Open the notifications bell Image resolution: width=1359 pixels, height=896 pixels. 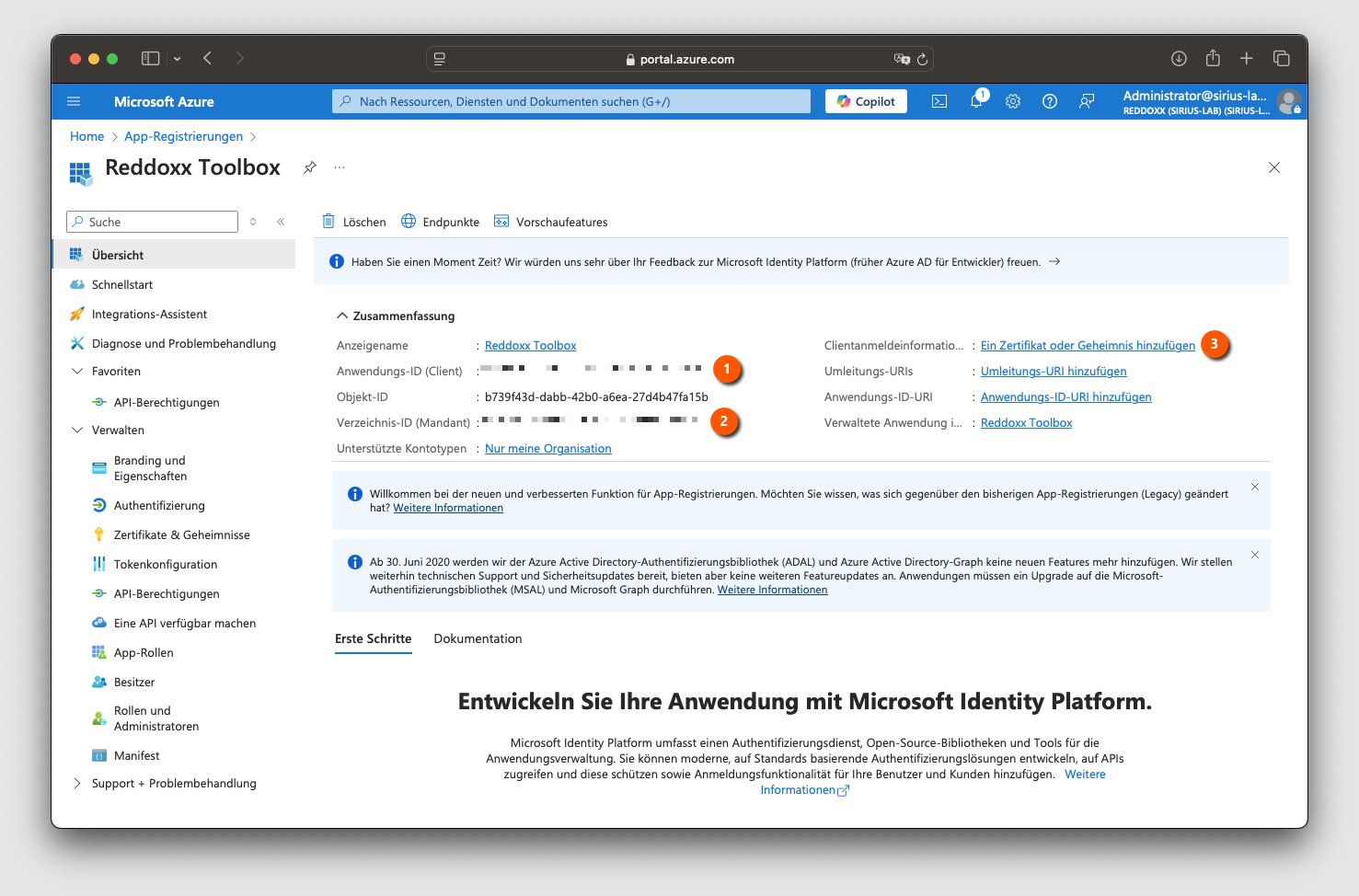click(976, 101)
